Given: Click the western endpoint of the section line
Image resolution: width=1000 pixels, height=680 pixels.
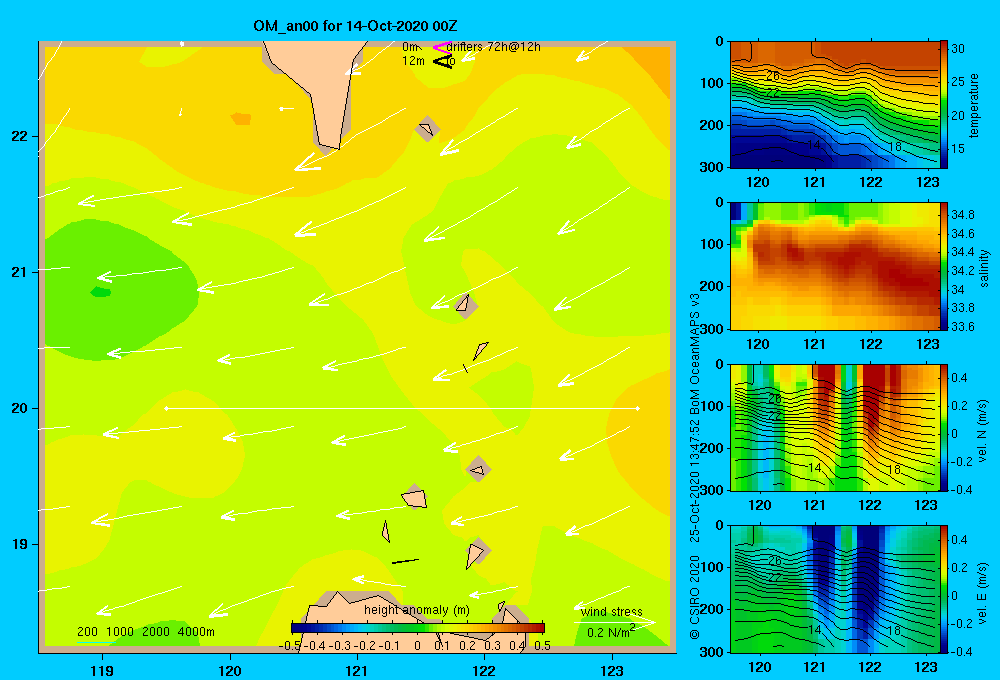Looking at the screenshot, I should [166, 408].
